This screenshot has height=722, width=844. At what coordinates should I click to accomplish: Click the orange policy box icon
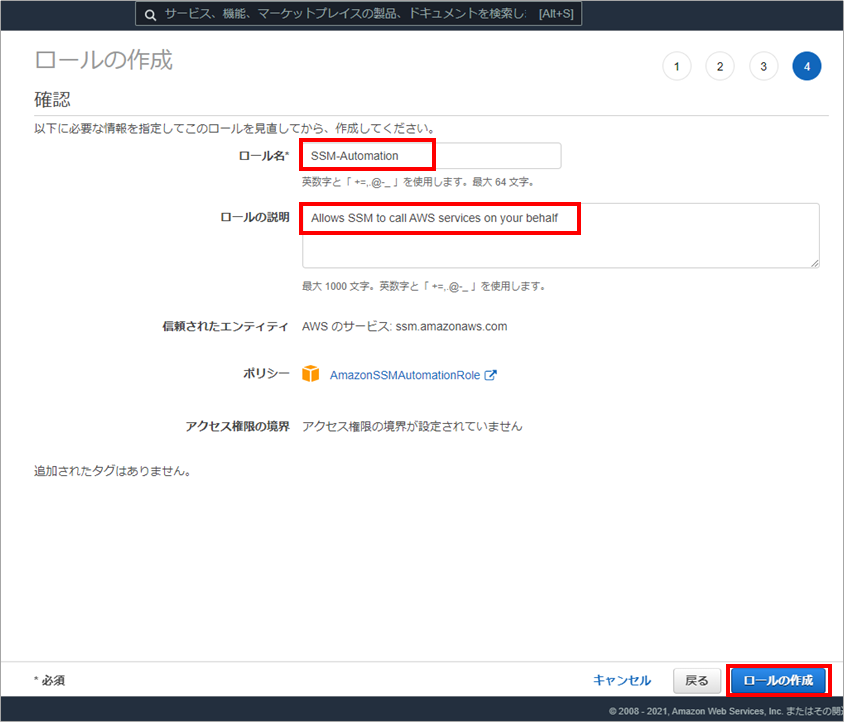[x=311, y=374]
